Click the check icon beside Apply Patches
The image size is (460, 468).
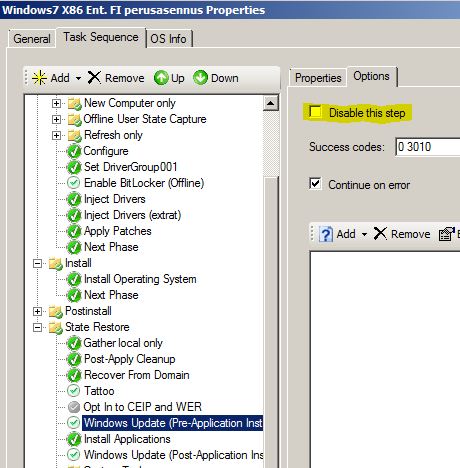click(74, 231)
